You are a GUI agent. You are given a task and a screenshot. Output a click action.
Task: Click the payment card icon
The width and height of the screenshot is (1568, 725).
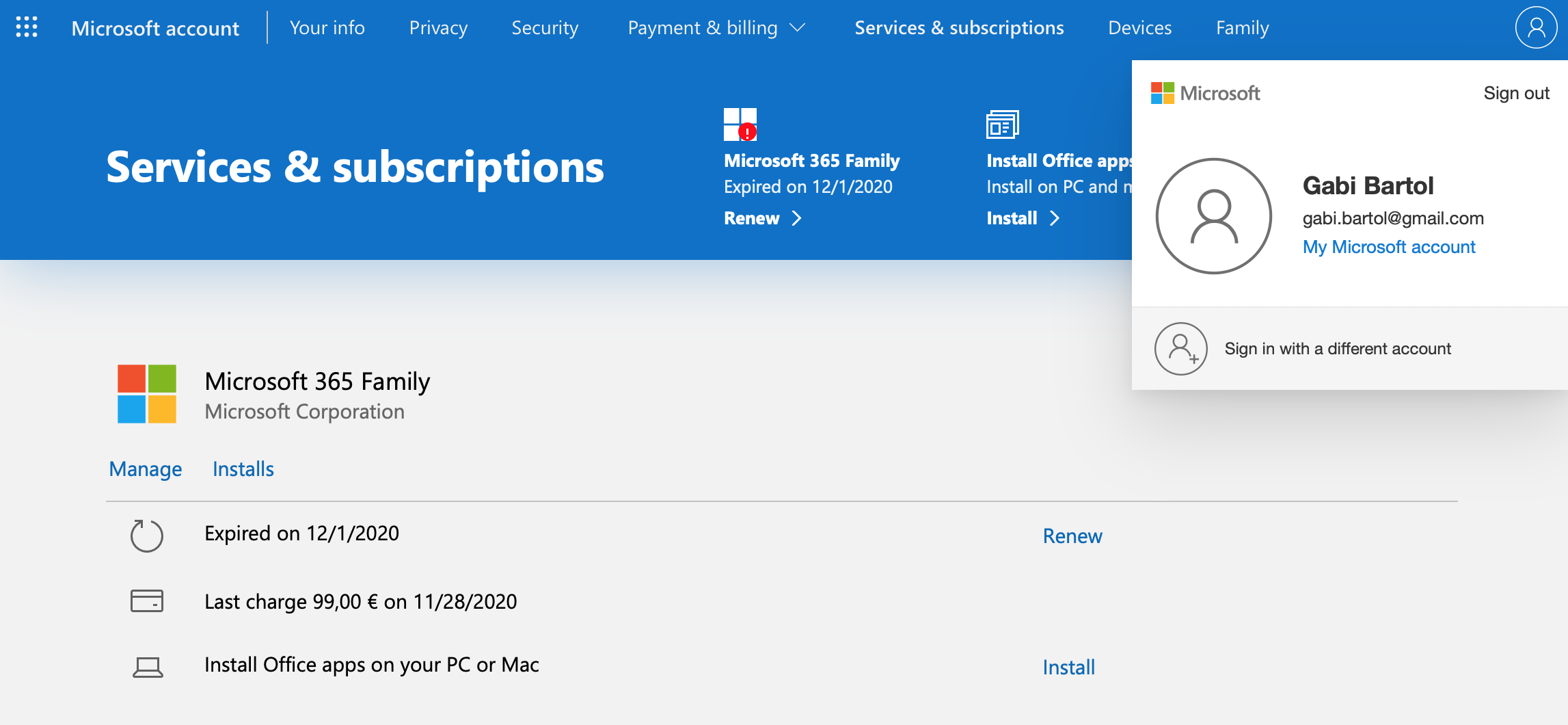click(x=146, y=601)
